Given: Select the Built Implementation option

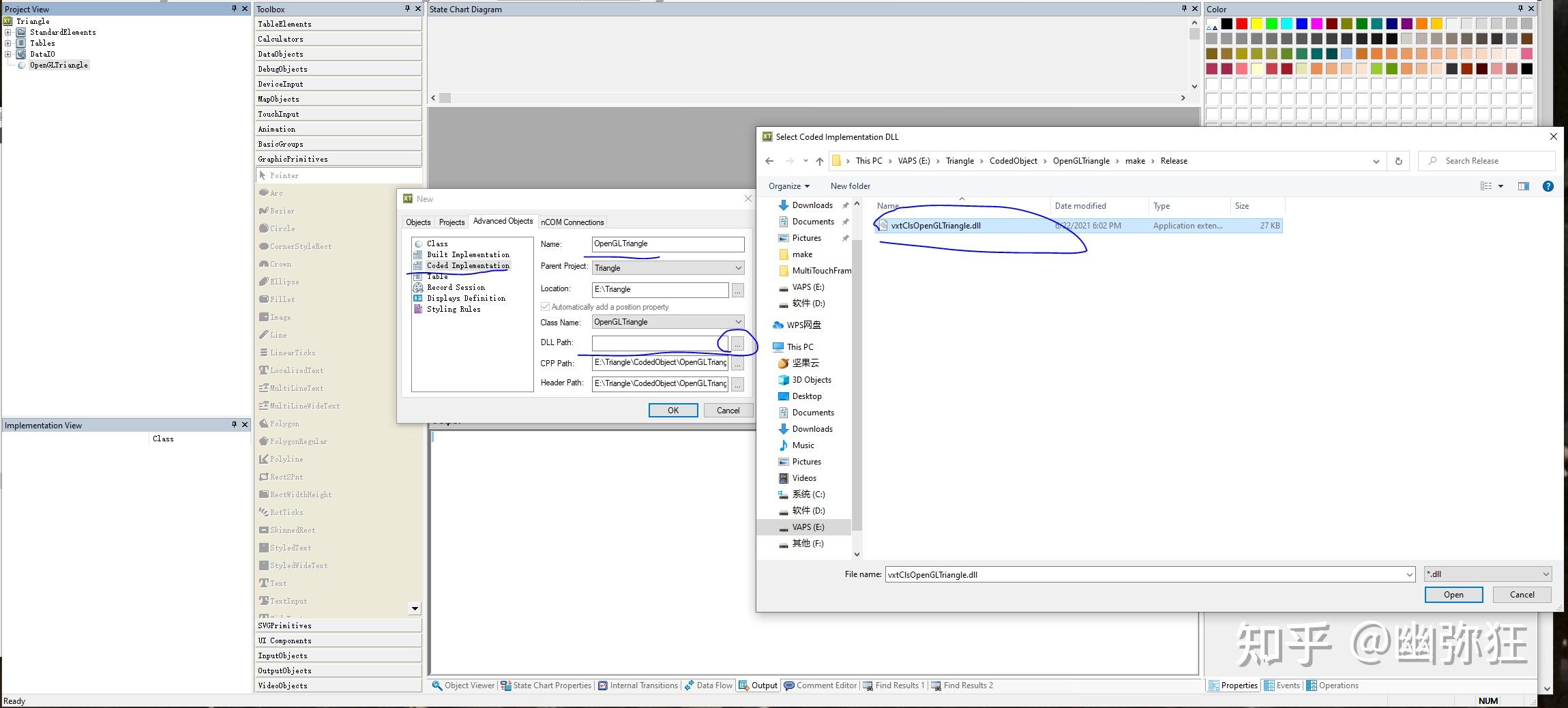Looking at the screenshot, I should point(467,254).
